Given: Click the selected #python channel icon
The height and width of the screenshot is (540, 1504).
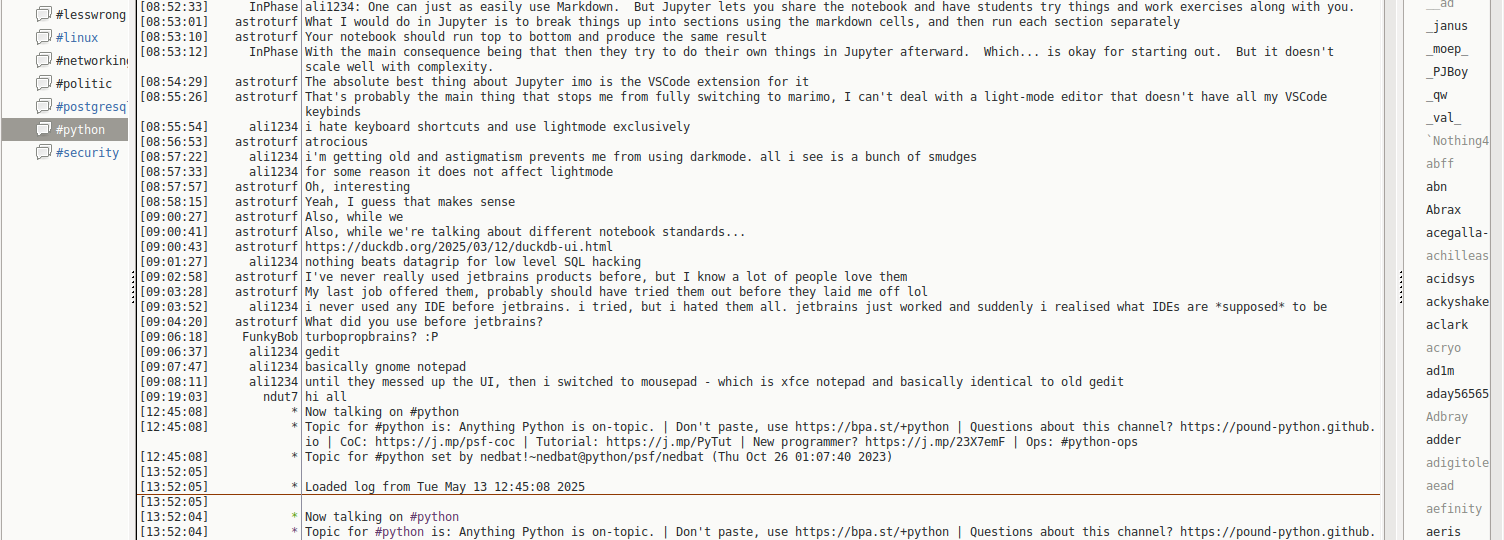Looking at the screenshot, I should (43, 129).
